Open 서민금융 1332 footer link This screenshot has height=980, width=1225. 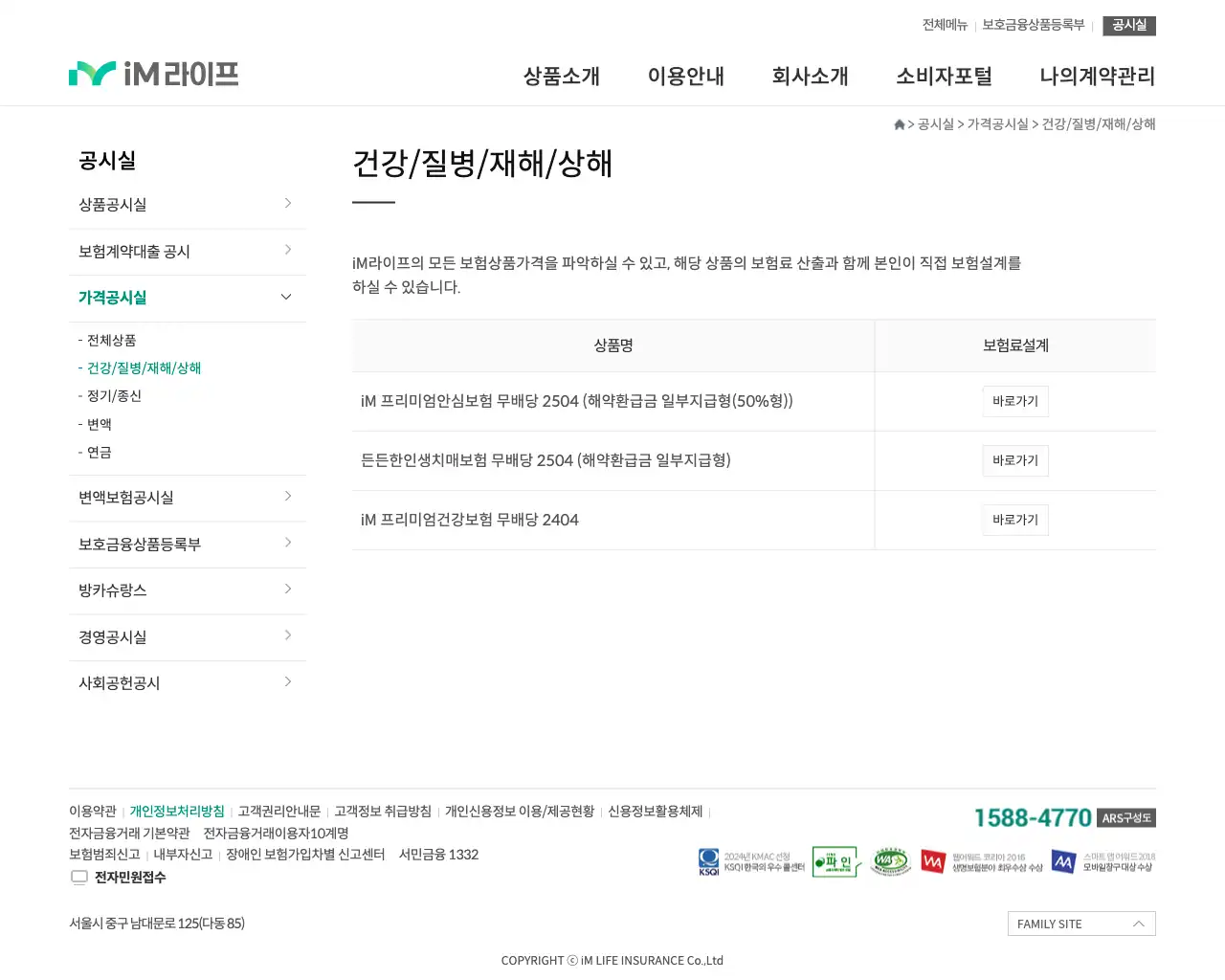[438, 855]
